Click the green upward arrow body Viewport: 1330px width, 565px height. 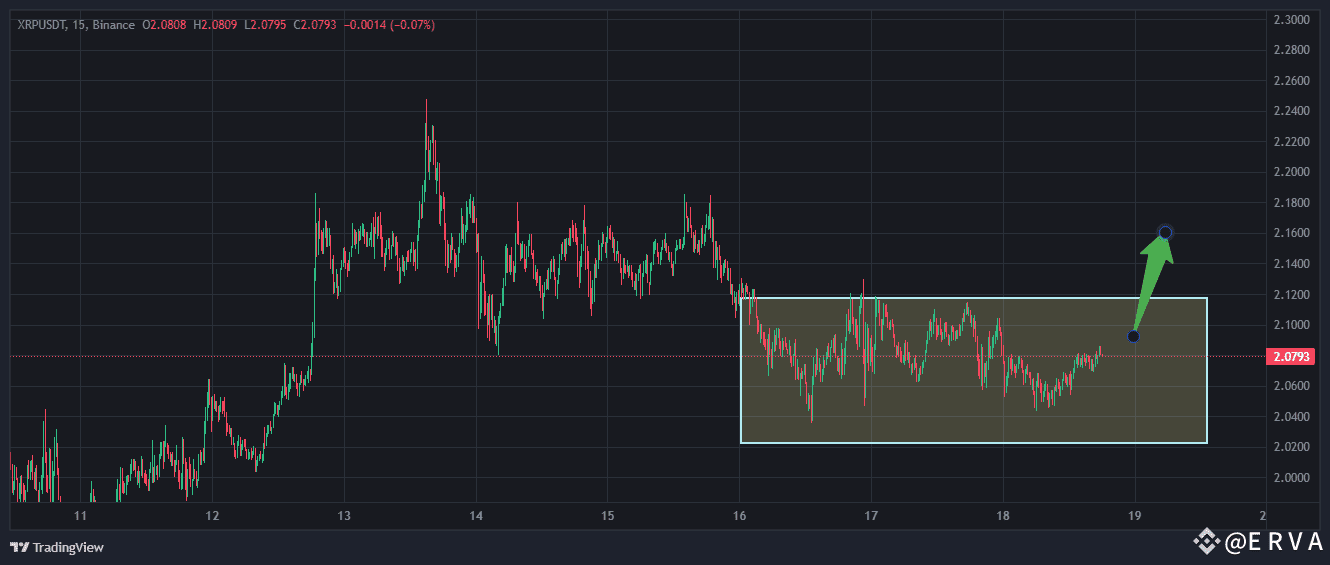click(x=1151, y=281)
